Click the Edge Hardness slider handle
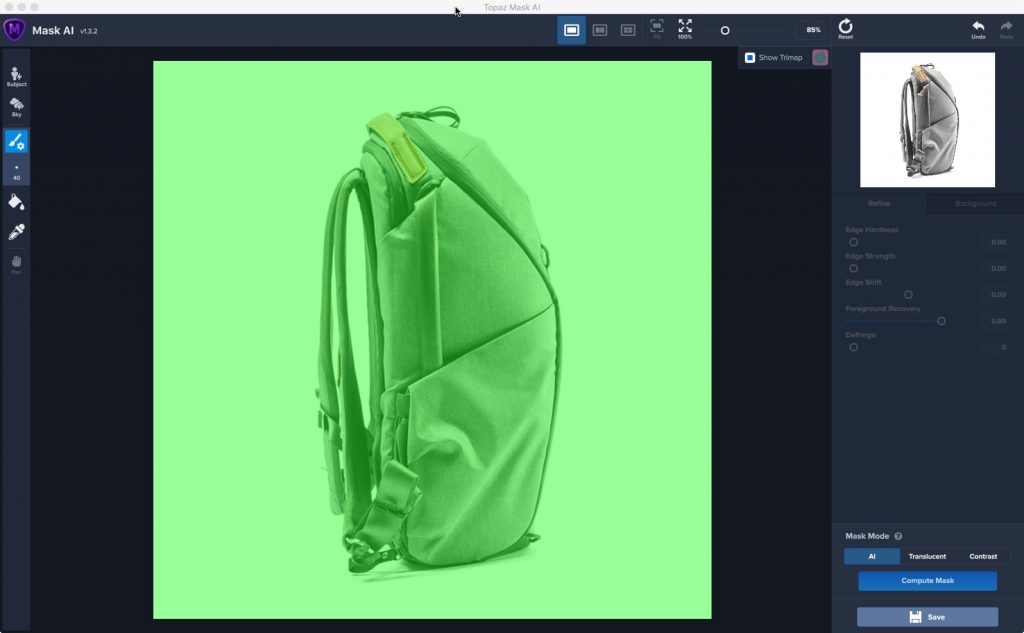The height and width of the screenshot is (633, 1024). [x=854, y=242]
